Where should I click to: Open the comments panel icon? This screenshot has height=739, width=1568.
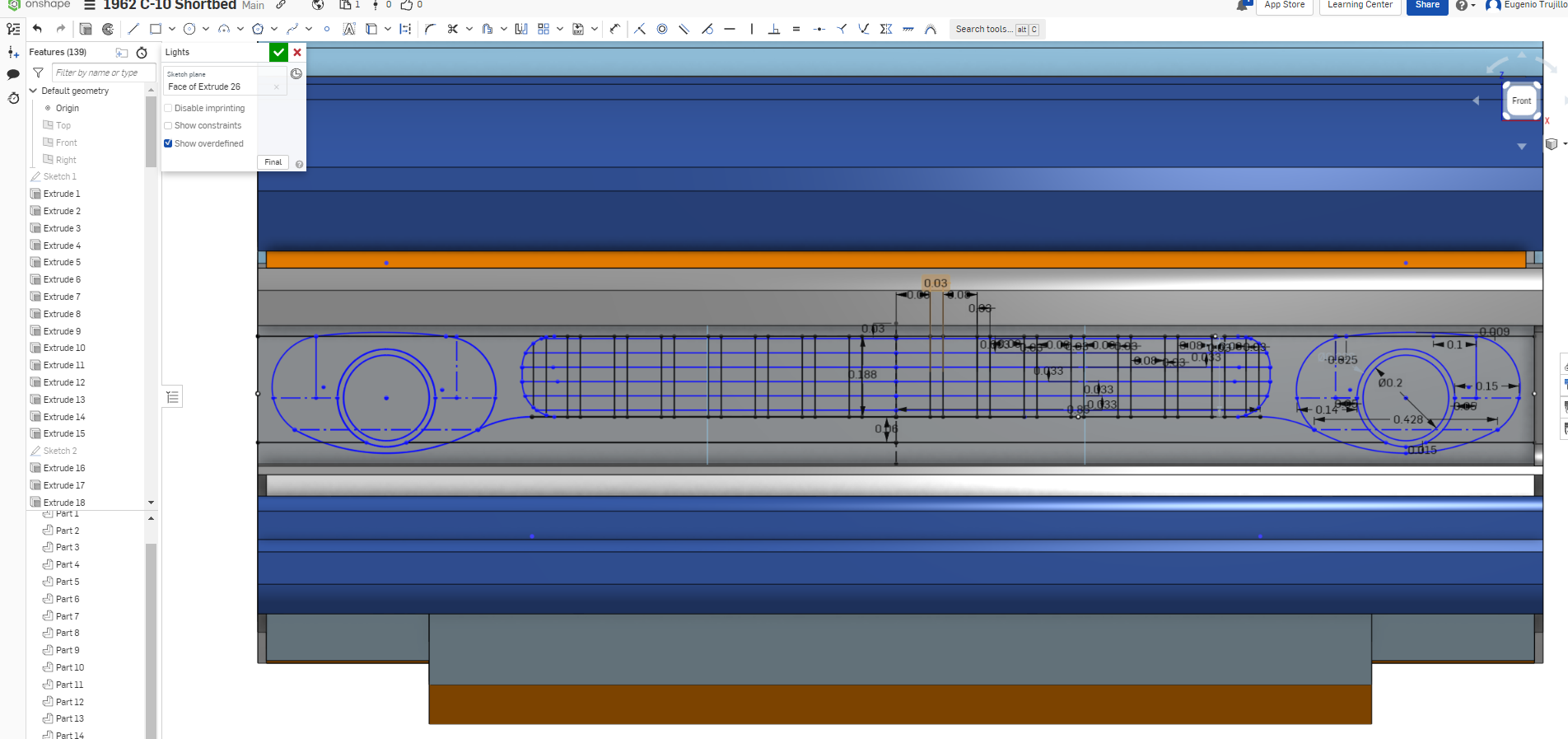coord(13,74)
